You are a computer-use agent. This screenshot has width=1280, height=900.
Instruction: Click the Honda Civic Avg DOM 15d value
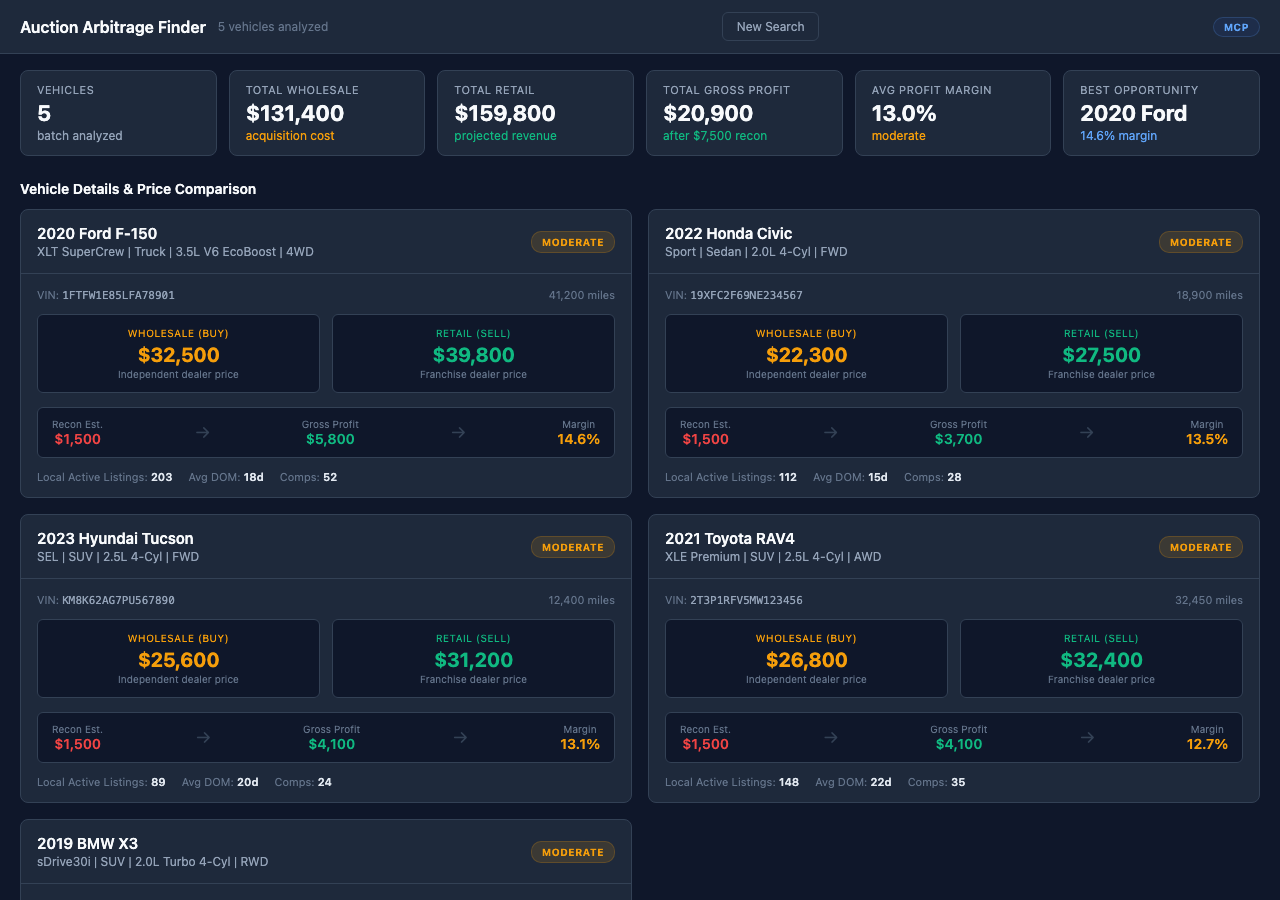click(x=878, y=478)
